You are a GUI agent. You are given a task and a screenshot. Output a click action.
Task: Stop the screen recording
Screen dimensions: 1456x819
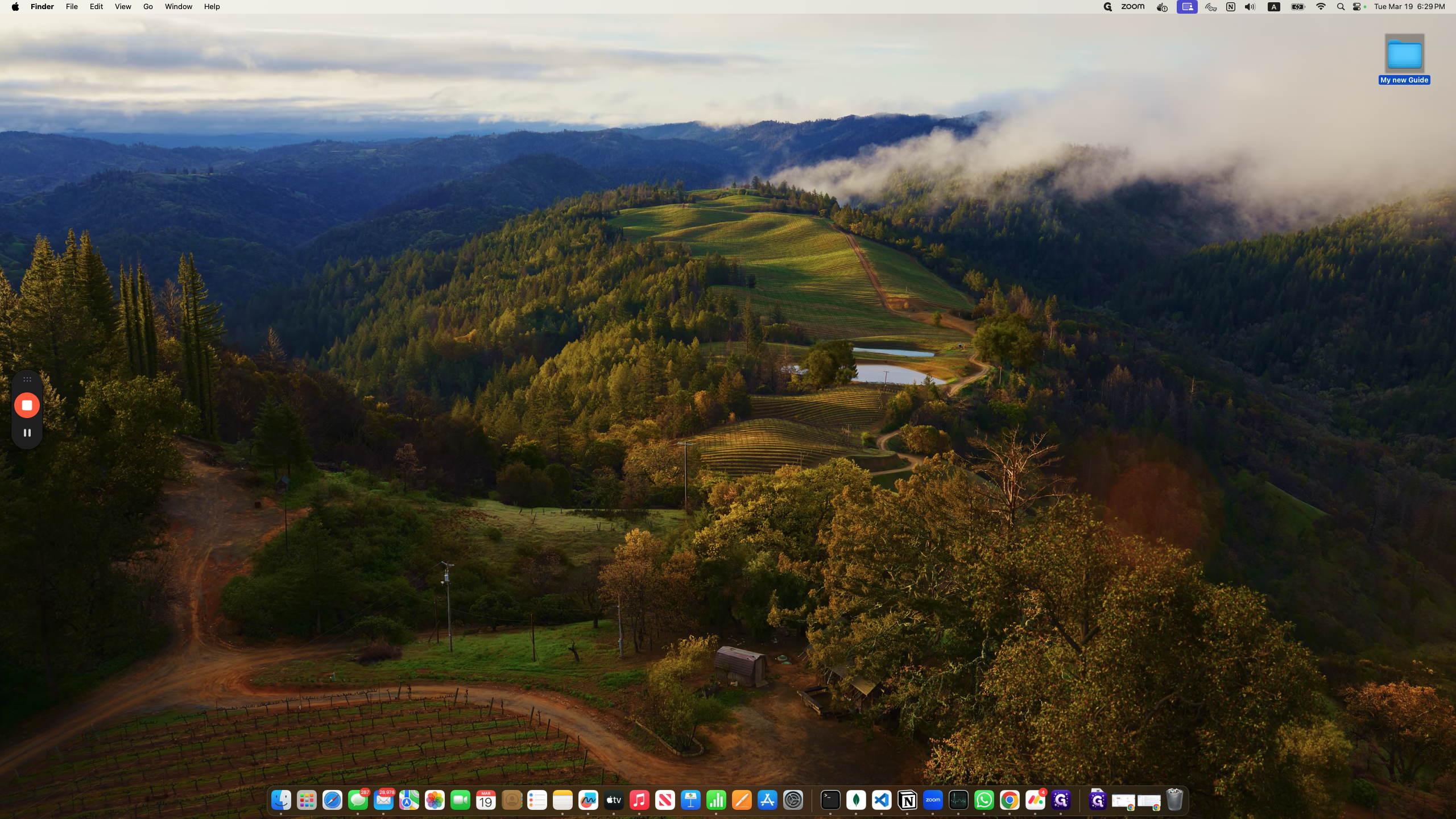pyautogui.click(x=27, y=406)
